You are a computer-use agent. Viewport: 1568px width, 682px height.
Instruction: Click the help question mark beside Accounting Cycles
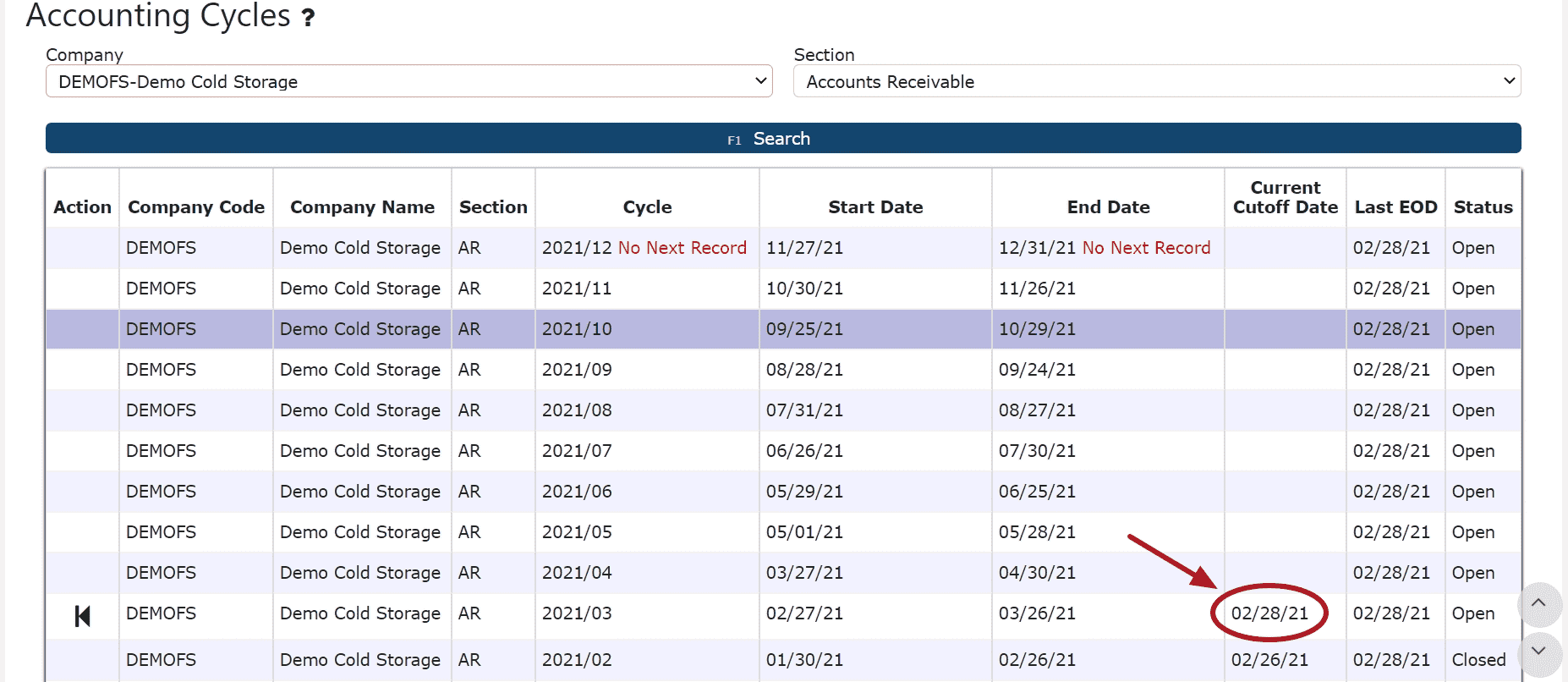309,18
